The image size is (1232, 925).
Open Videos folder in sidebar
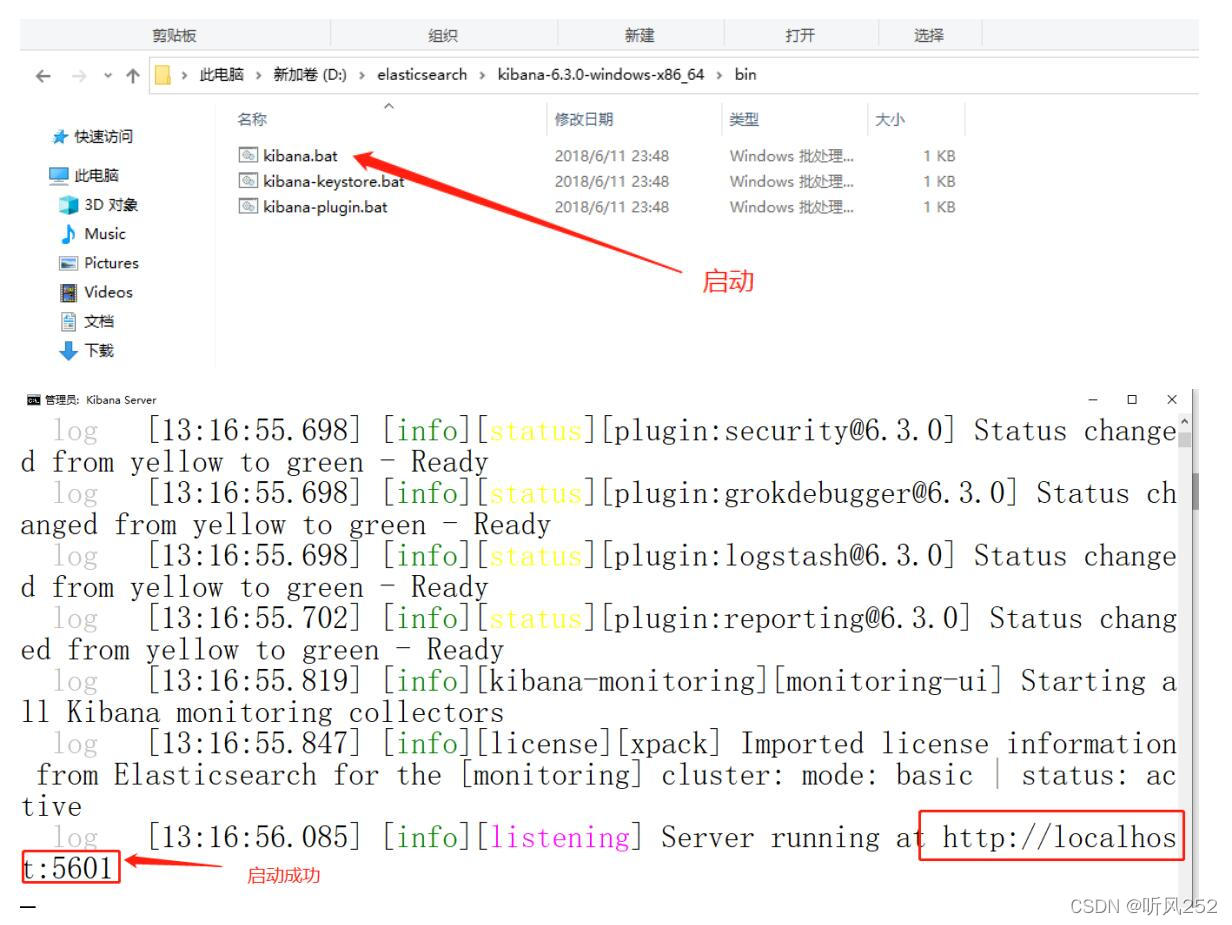point(108,292)
